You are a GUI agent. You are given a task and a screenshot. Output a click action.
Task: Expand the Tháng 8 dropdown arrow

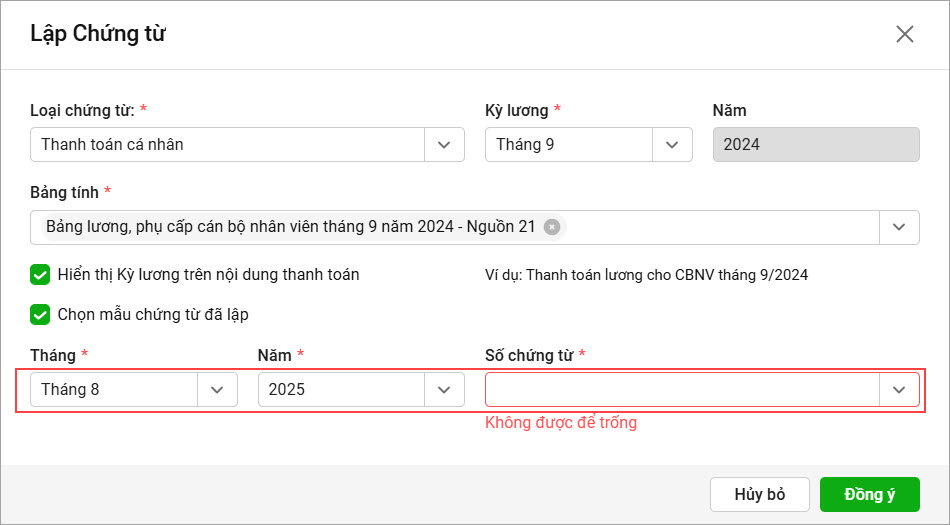click(x=217, y=389)
